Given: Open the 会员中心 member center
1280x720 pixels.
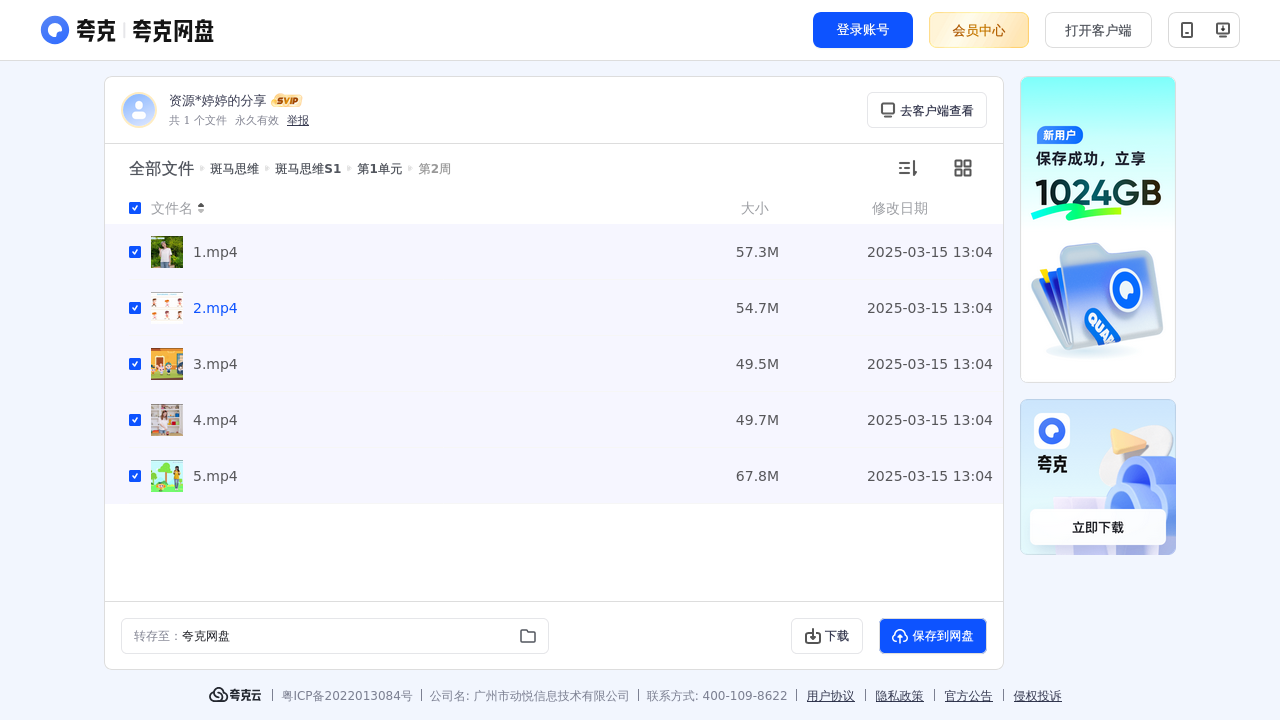Looking at the screenshot, I should pyautogui.click(x=979, y=30).
